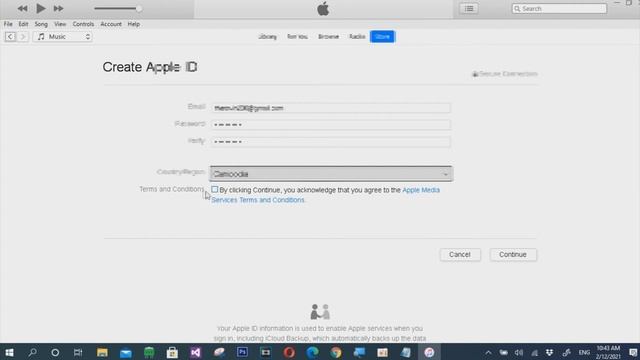This screenshot has height=360, width=640.
Task: Select the Store tab
Action: 382,37
